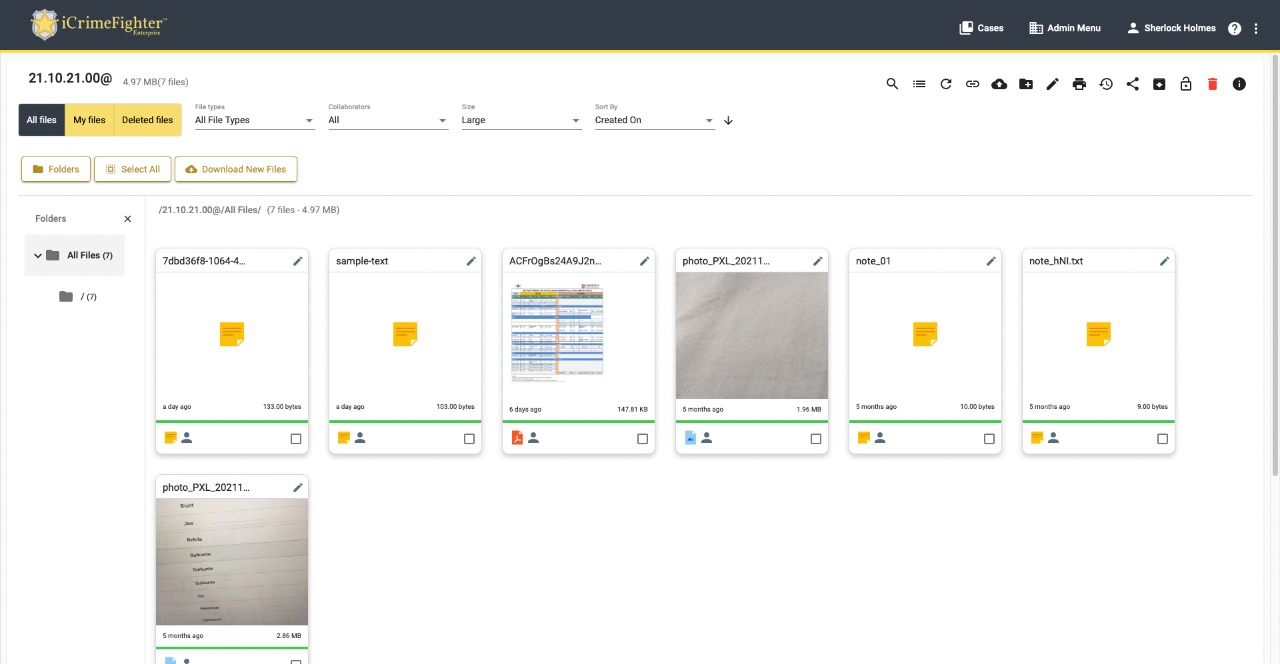Viewport: 1280px width, 664px height.
Task: Click the Download New Files button
Action: (x=236, y=169)
